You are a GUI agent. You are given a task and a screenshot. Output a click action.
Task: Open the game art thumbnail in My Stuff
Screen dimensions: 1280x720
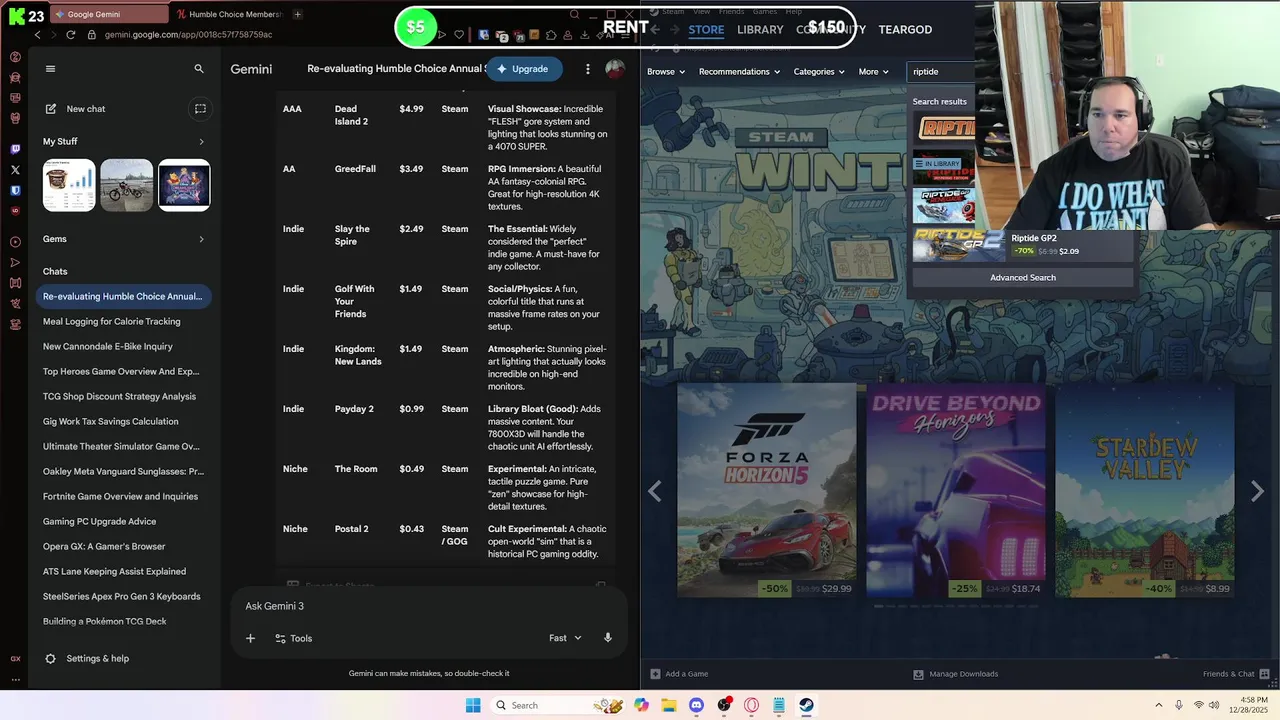click(184, 185)
